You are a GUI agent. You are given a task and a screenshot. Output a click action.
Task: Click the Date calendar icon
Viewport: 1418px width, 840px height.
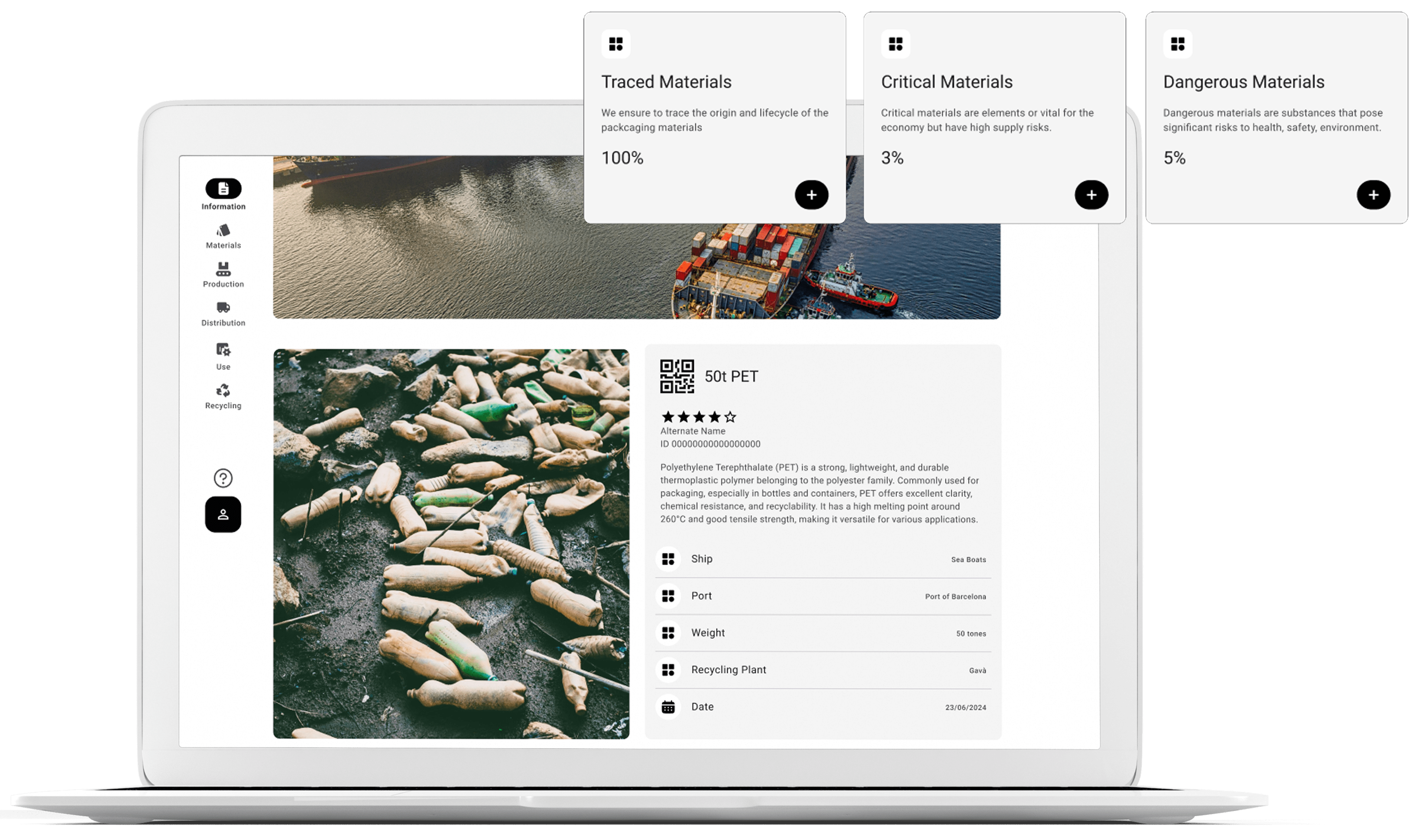point(668,707)
